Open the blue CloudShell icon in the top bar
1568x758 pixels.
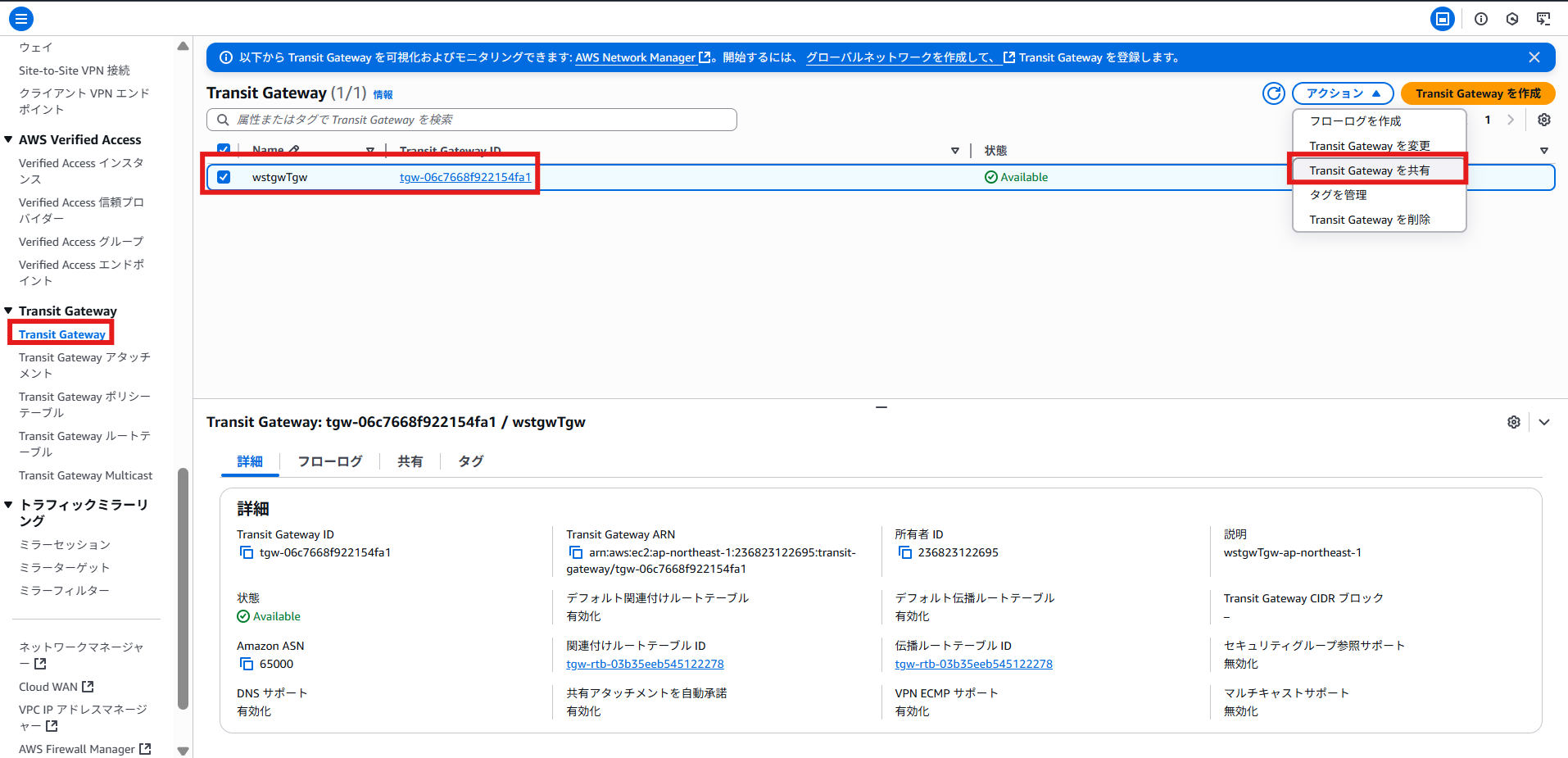pyautogui.click(x=1443, y=19)
